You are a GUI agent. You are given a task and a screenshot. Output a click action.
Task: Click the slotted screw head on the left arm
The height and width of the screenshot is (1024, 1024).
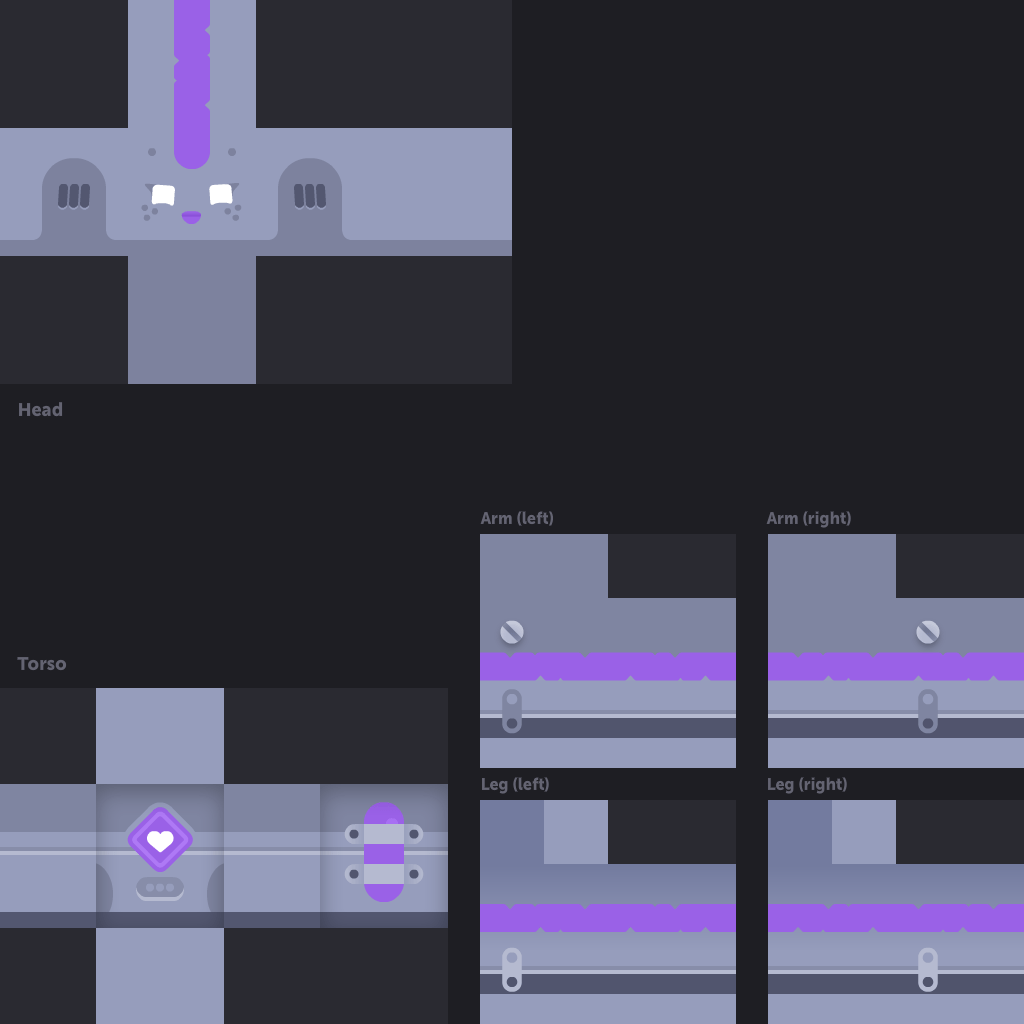512,632
